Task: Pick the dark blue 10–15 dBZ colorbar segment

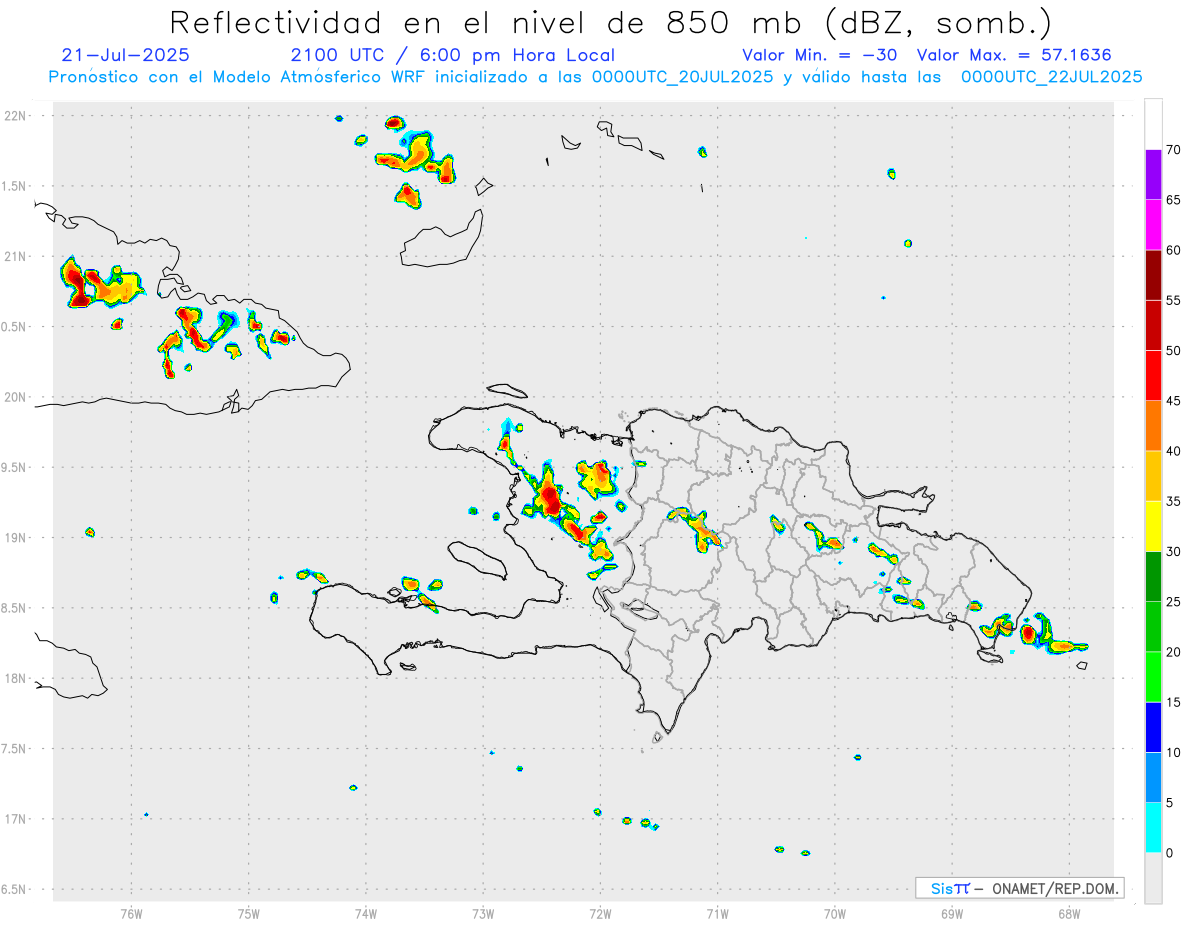Action: pyautogui.click(x=1153, y=727)
